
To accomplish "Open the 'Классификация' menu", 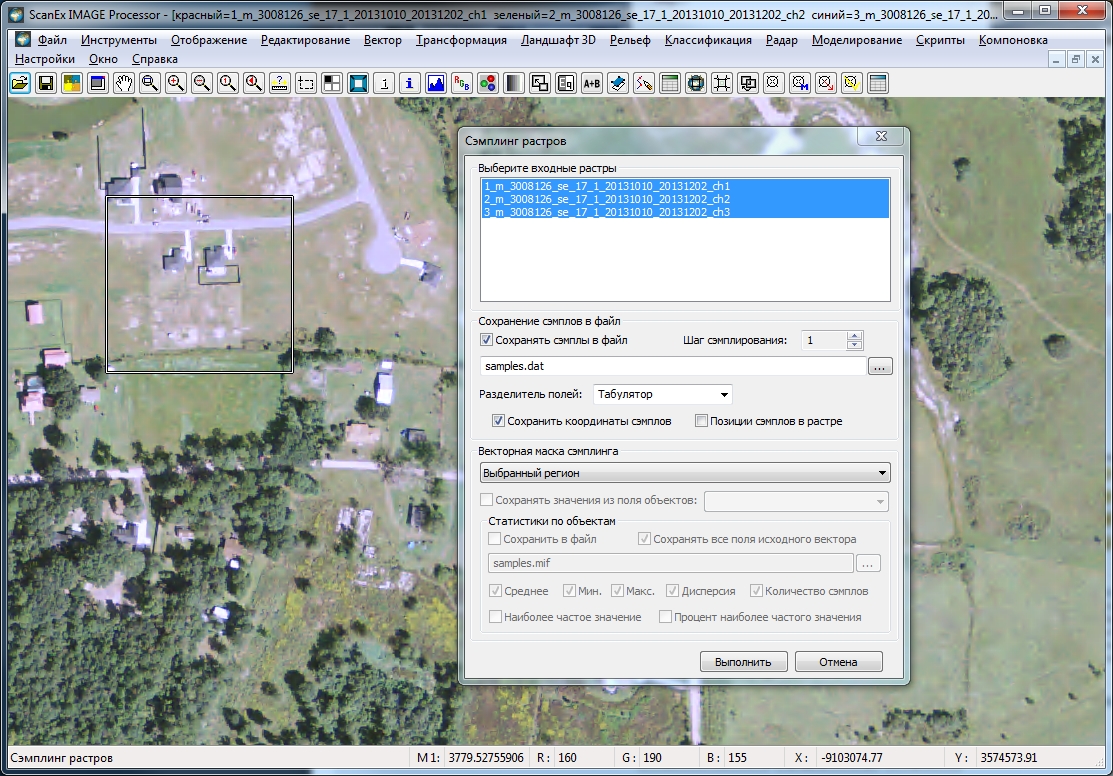I will [x=708, y=40].
